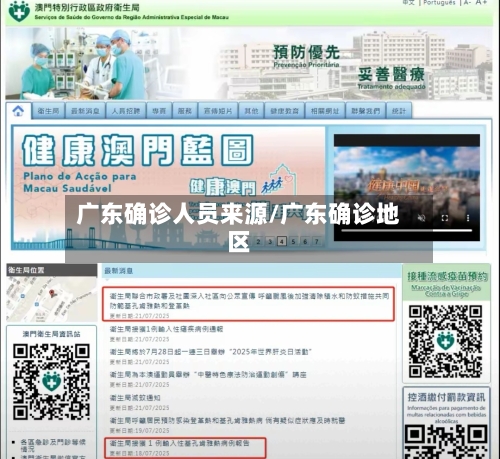Open the 統計 navigation tab
The width and height of the screenshot is (500, 459).
click(399, 111)
